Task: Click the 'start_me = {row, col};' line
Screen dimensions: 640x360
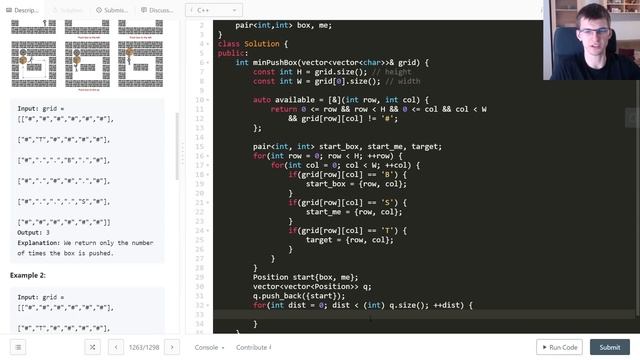Action: pos(354,212)
